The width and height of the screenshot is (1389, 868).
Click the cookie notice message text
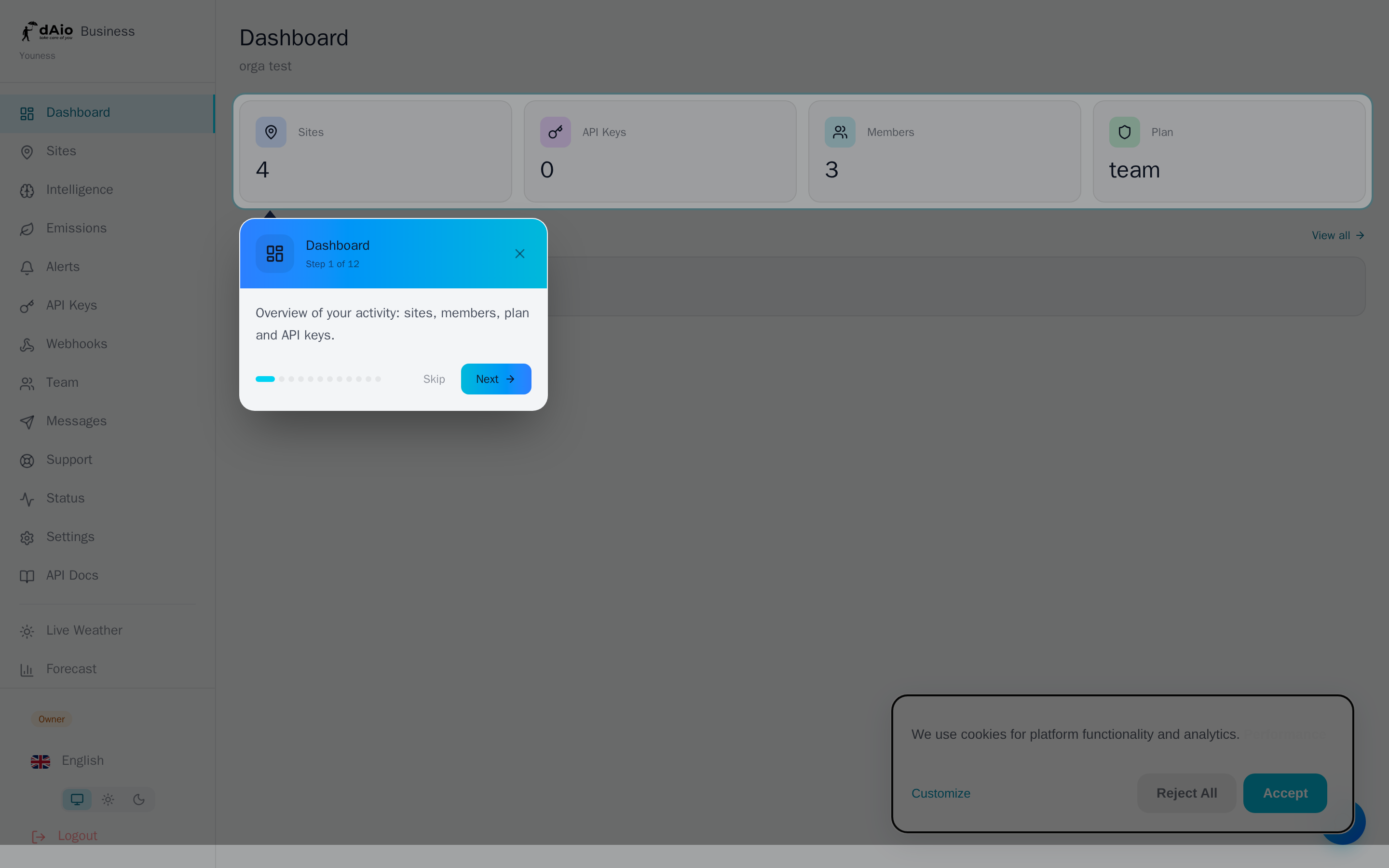pyautogui.click(x=1075, y=734)
